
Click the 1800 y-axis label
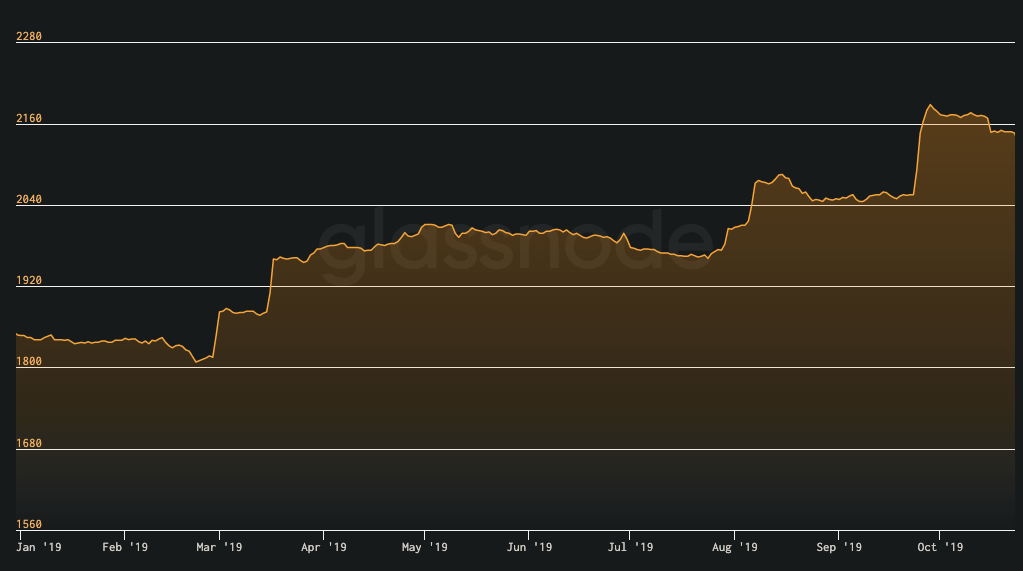tap(29, 361)
